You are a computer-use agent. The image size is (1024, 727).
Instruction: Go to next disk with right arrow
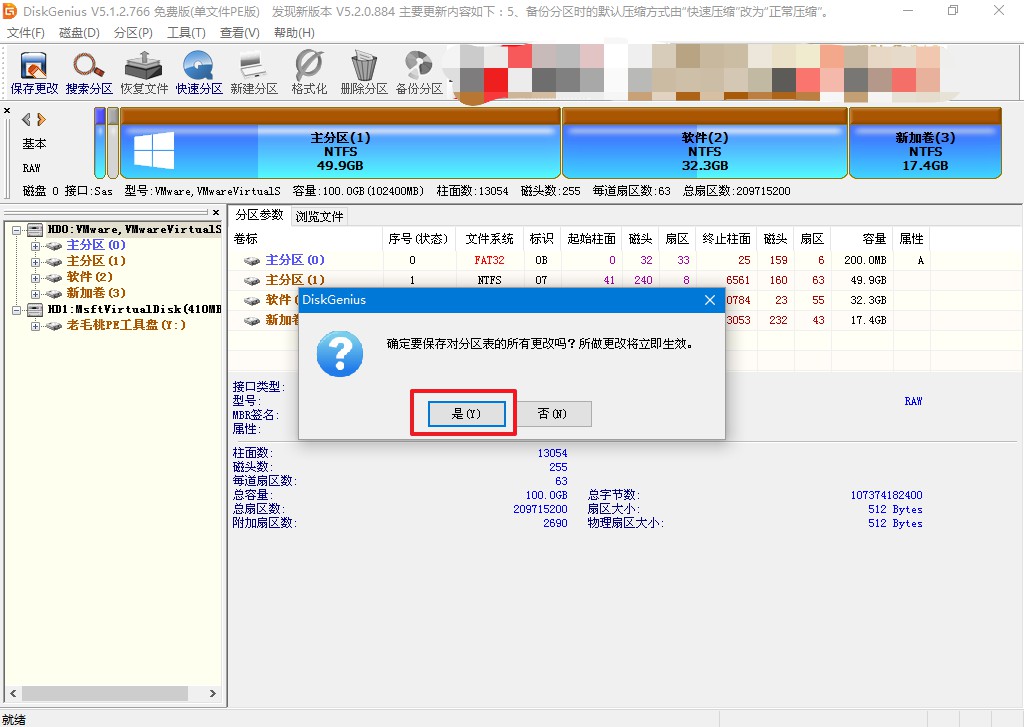[x=41, y=120]
